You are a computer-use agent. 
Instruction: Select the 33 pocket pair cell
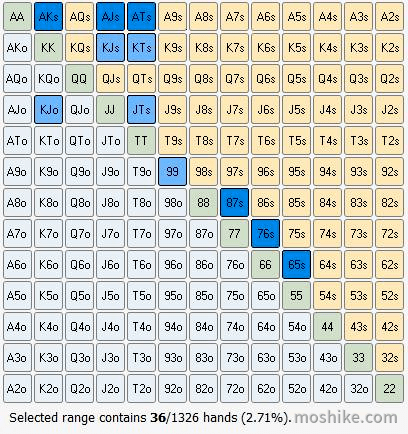click(358, 358)
